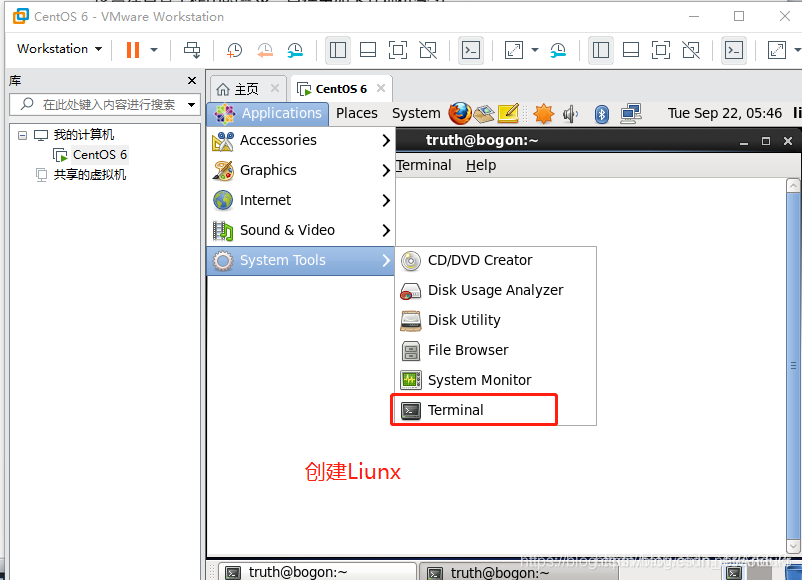The height and width of the screenshot is (580, 802).
Task: Open the Terminal menu in terminal window
Action: (x=424, y=165)
